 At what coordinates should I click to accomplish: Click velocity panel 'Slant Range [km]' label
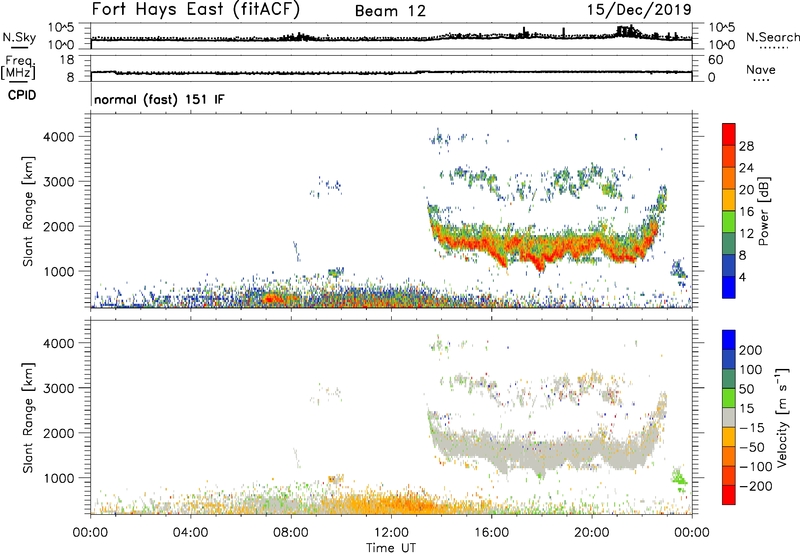click(x=28, y=417)
